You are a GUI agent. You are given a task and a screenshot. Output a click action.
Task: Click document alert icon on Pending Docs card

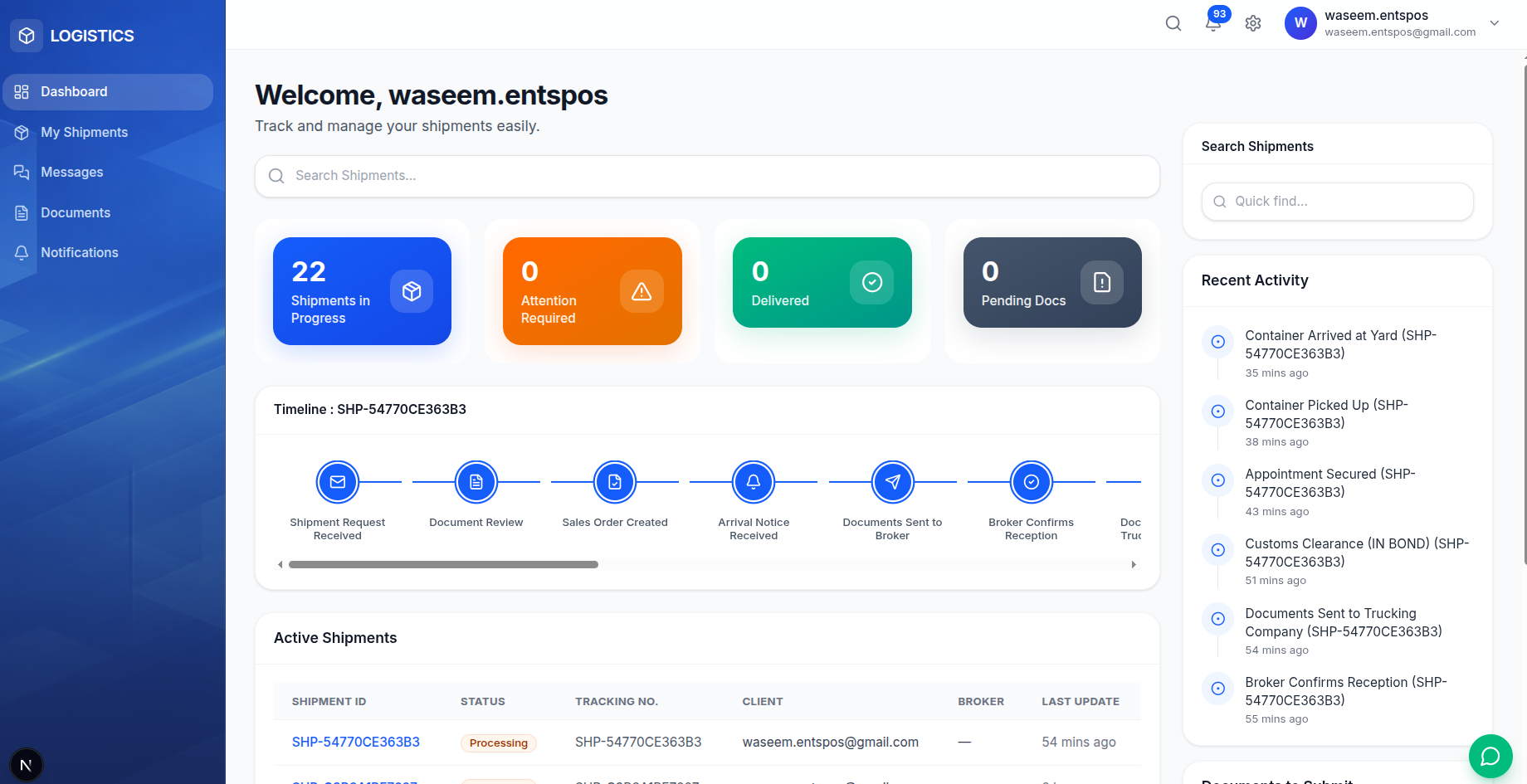(1102, 282)
